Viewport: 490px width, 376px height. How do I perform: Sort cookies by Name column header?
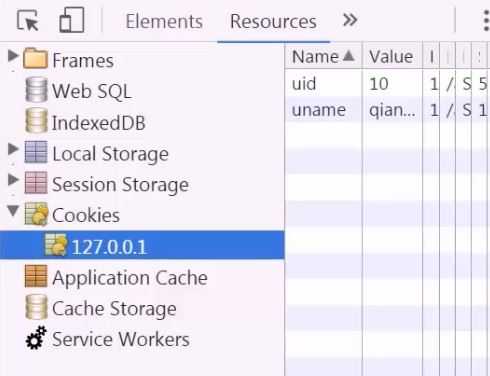(x=323, y=56)
